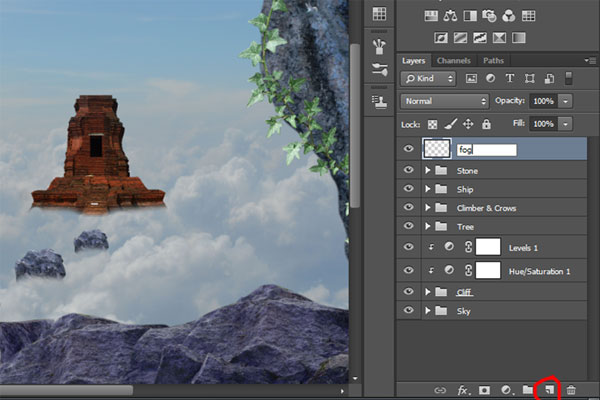This screenshot has width=600, height=400.
Task: Hide the Ship group layer
Action: (408, 189)
